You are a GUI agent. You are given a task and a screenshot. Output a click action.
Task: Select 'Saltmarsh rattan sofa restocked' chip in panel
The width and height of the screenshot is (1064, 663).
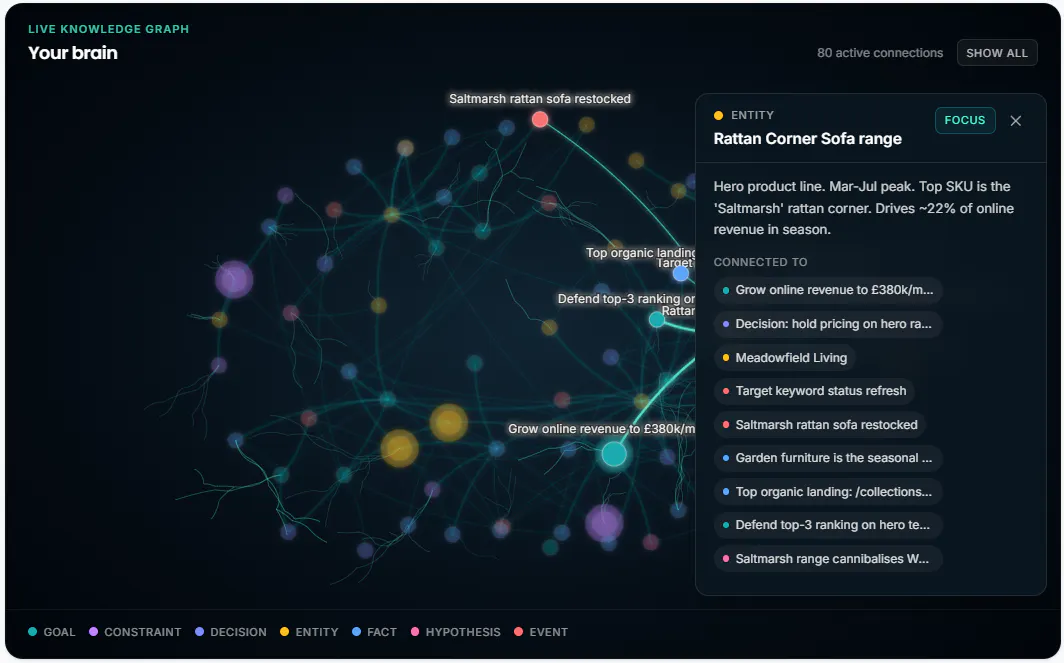click(820, 425)
